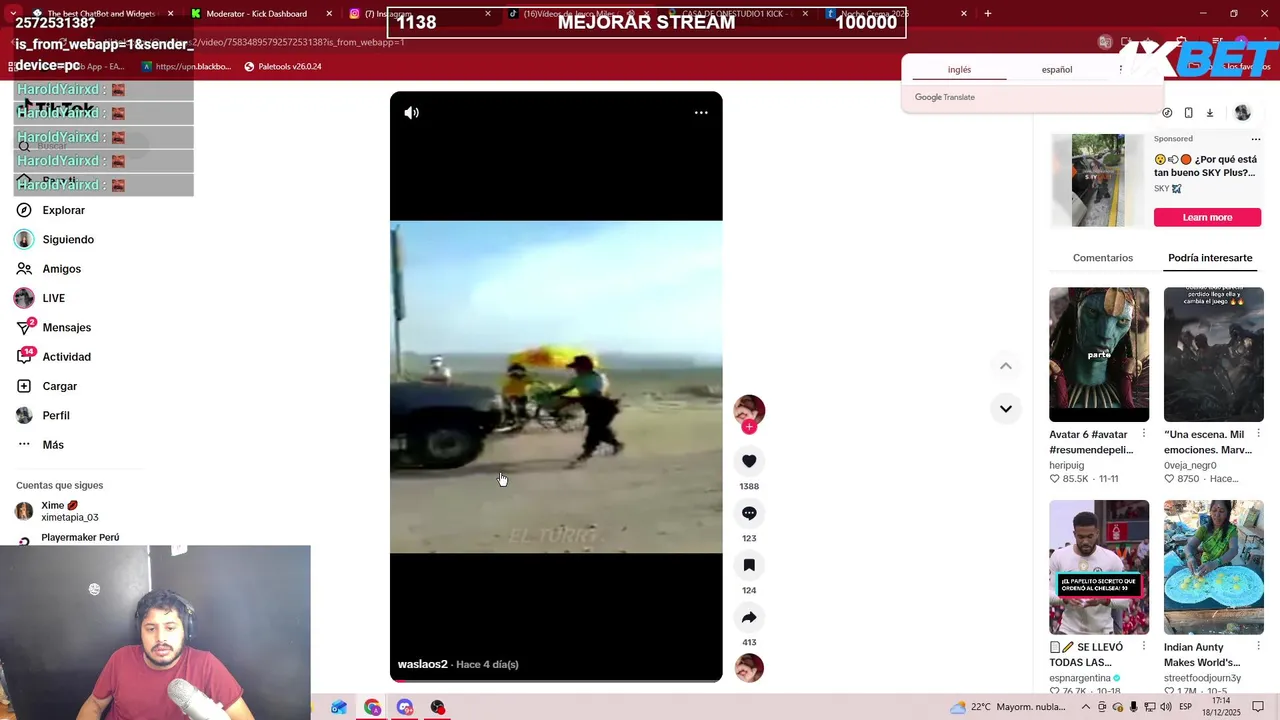The width and height of the screenshot is (1280, 720).
Task: Open SKY Plus sponsored video thumbnail
Action: (x=1098, y=181)
